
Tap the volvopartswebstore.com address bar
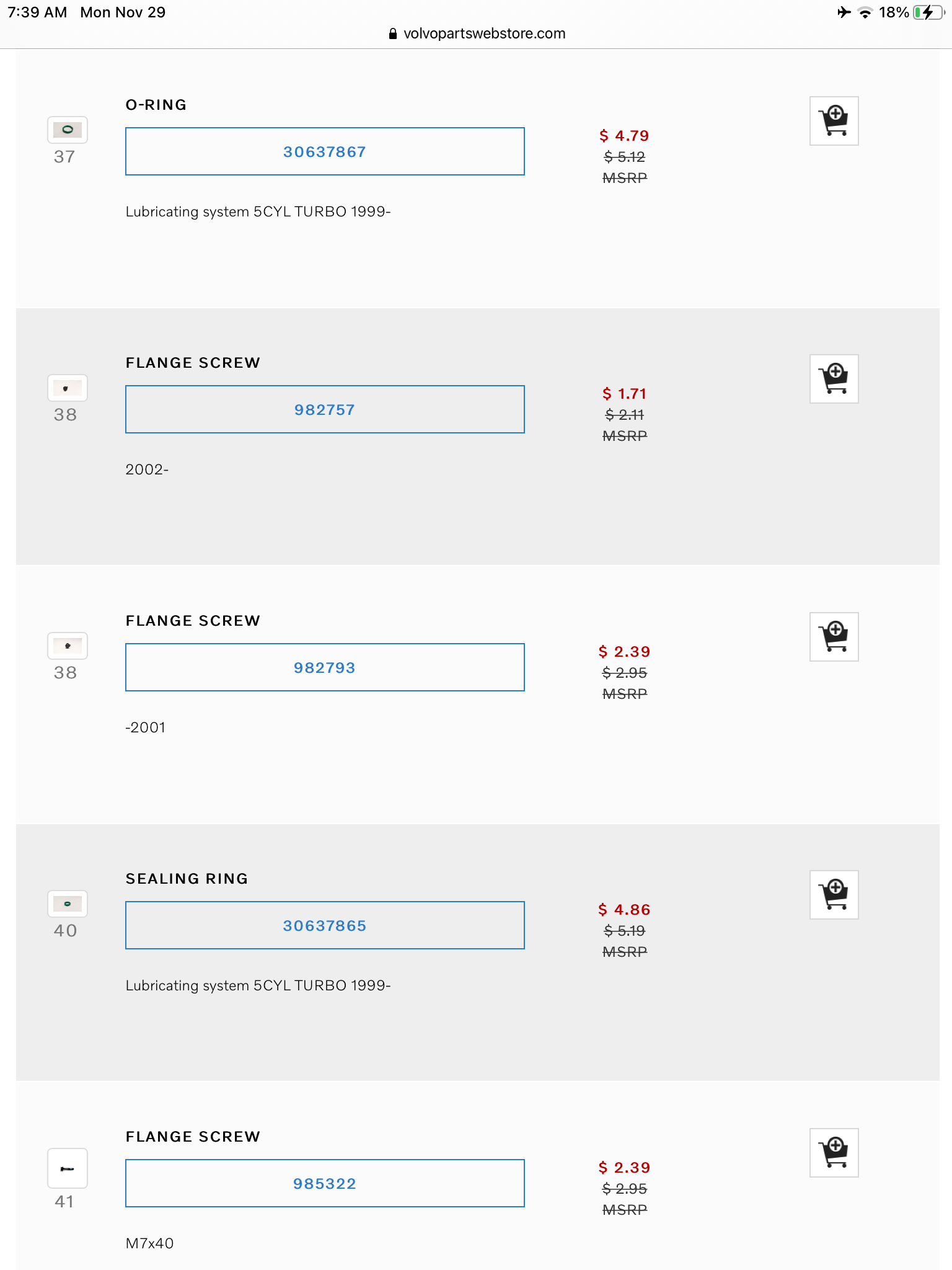[x=483, y=33]
